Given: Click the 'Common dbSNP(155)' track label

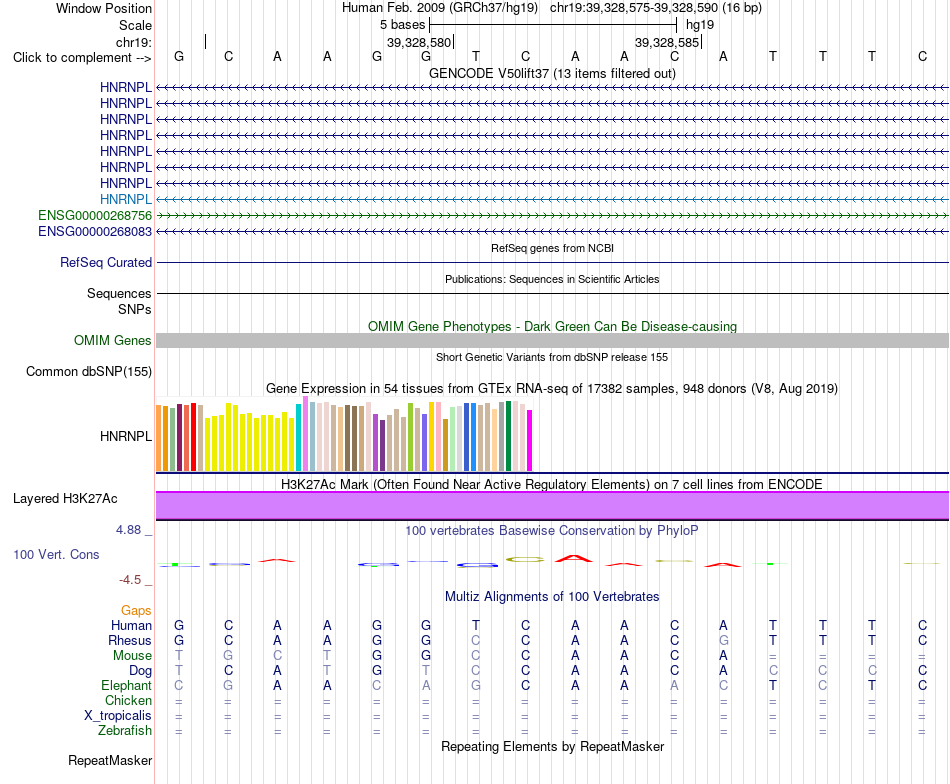Looking at the screenshot, I should [x=88, y=371].
